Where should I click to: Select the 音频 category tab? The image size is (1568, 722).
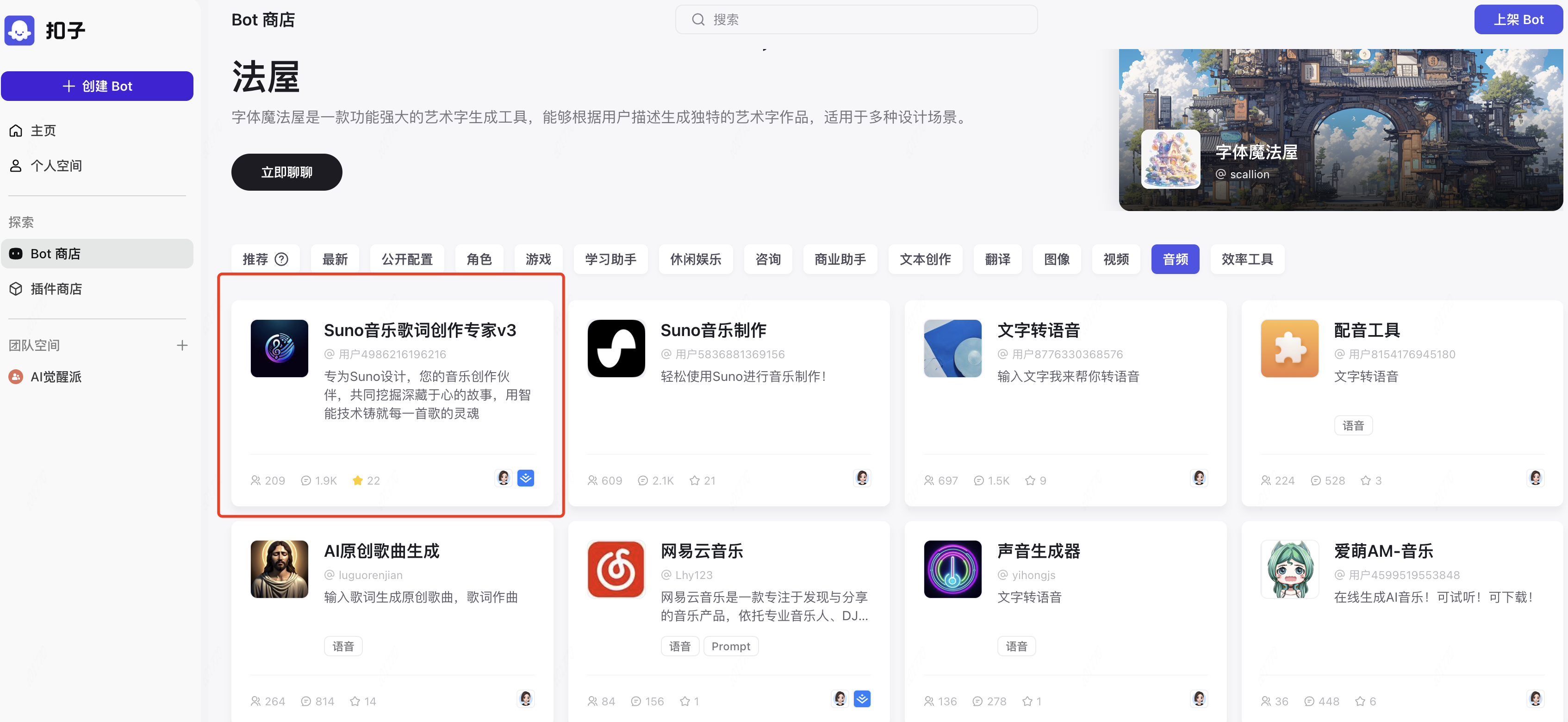point(1176,259)
